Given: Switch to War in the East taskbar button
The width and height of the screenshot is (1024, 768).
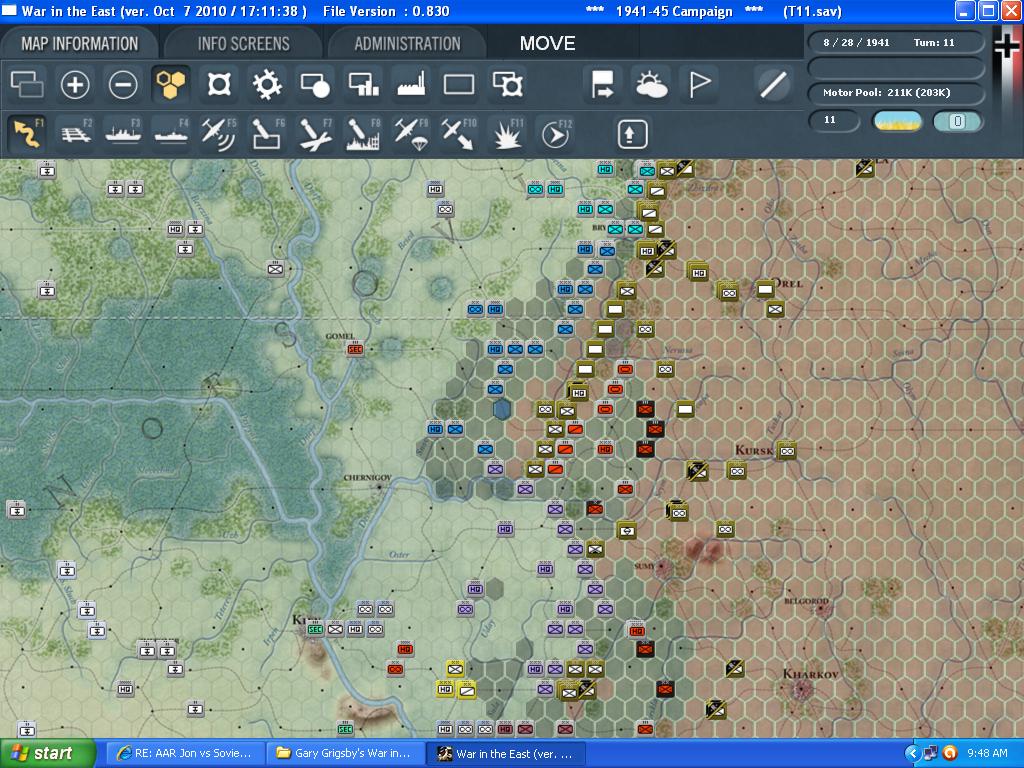Looking at the screenshot, I should tap(505, 753).
